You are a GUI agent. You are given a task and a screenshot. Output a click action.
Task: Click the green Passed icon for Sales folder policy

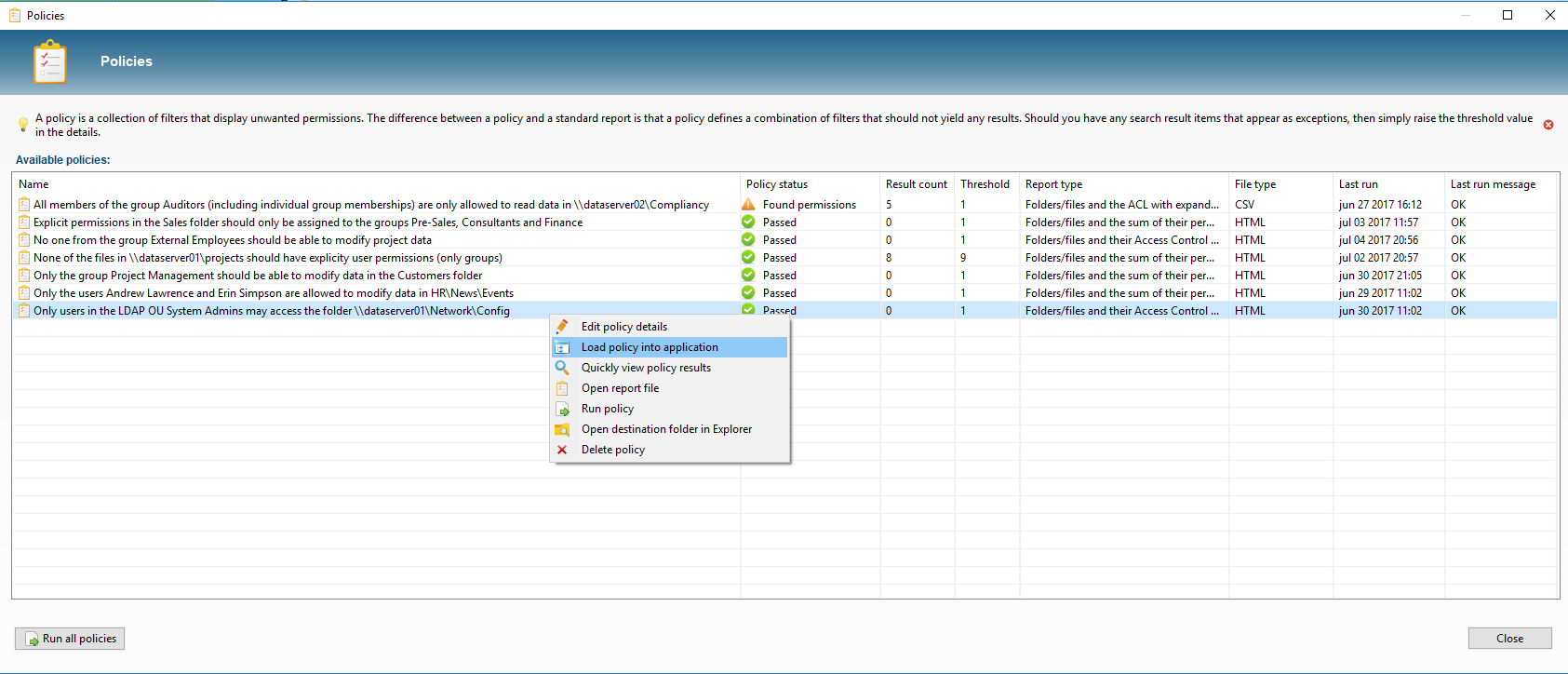point(748,222)
